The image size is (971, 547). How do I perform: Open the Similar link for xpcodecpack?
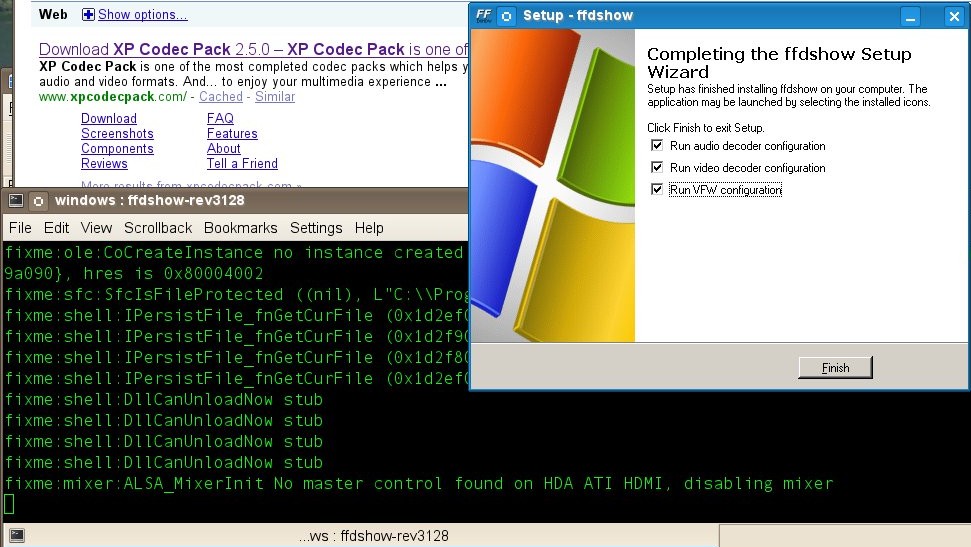(x=275, y=97)
